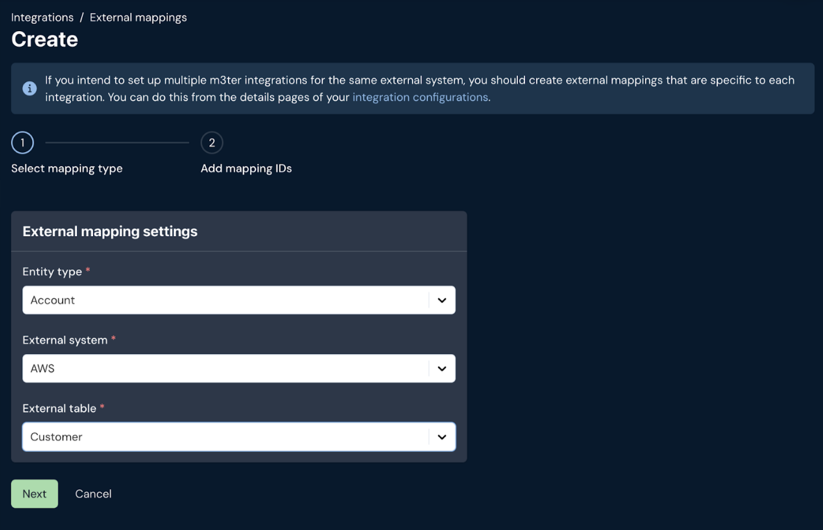The height and width of the screenshot is (530, 823).
Task: Go to Integrations breadcrumb
Action: pyautogui.click(x=43, y=17)
